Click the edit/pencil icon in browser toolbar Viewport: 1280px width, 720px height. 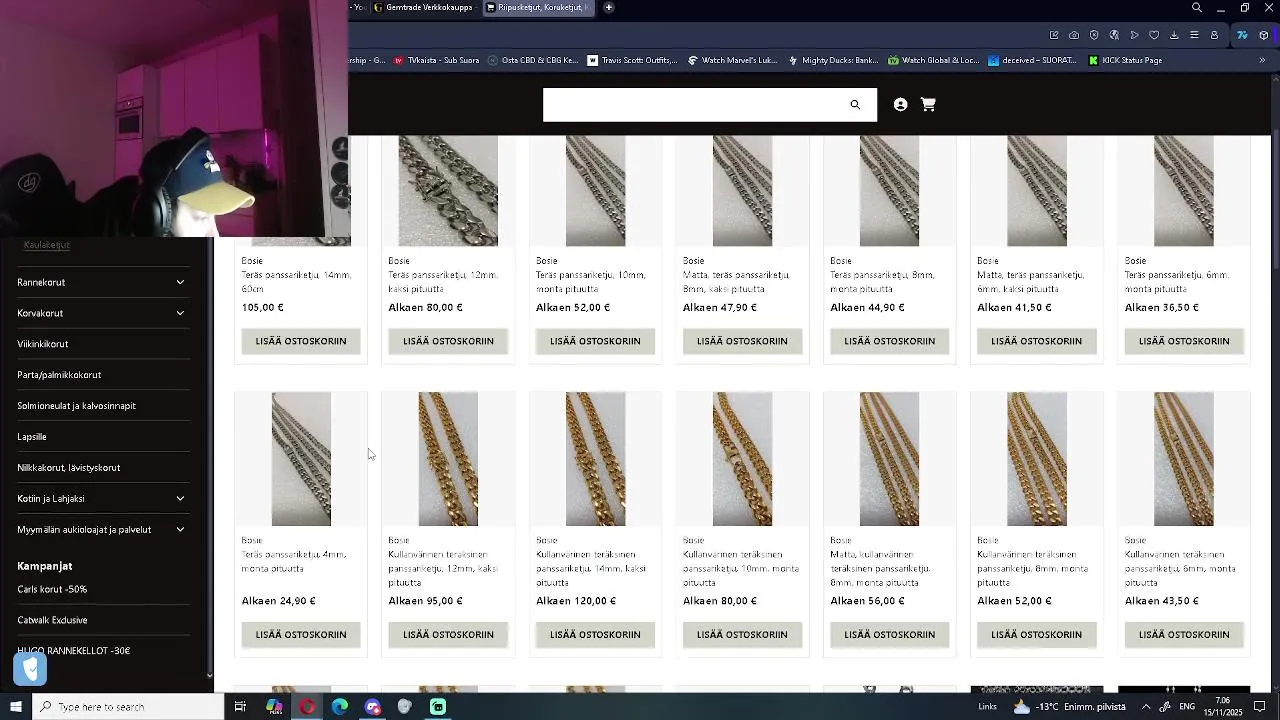(x=1054, y=35)
